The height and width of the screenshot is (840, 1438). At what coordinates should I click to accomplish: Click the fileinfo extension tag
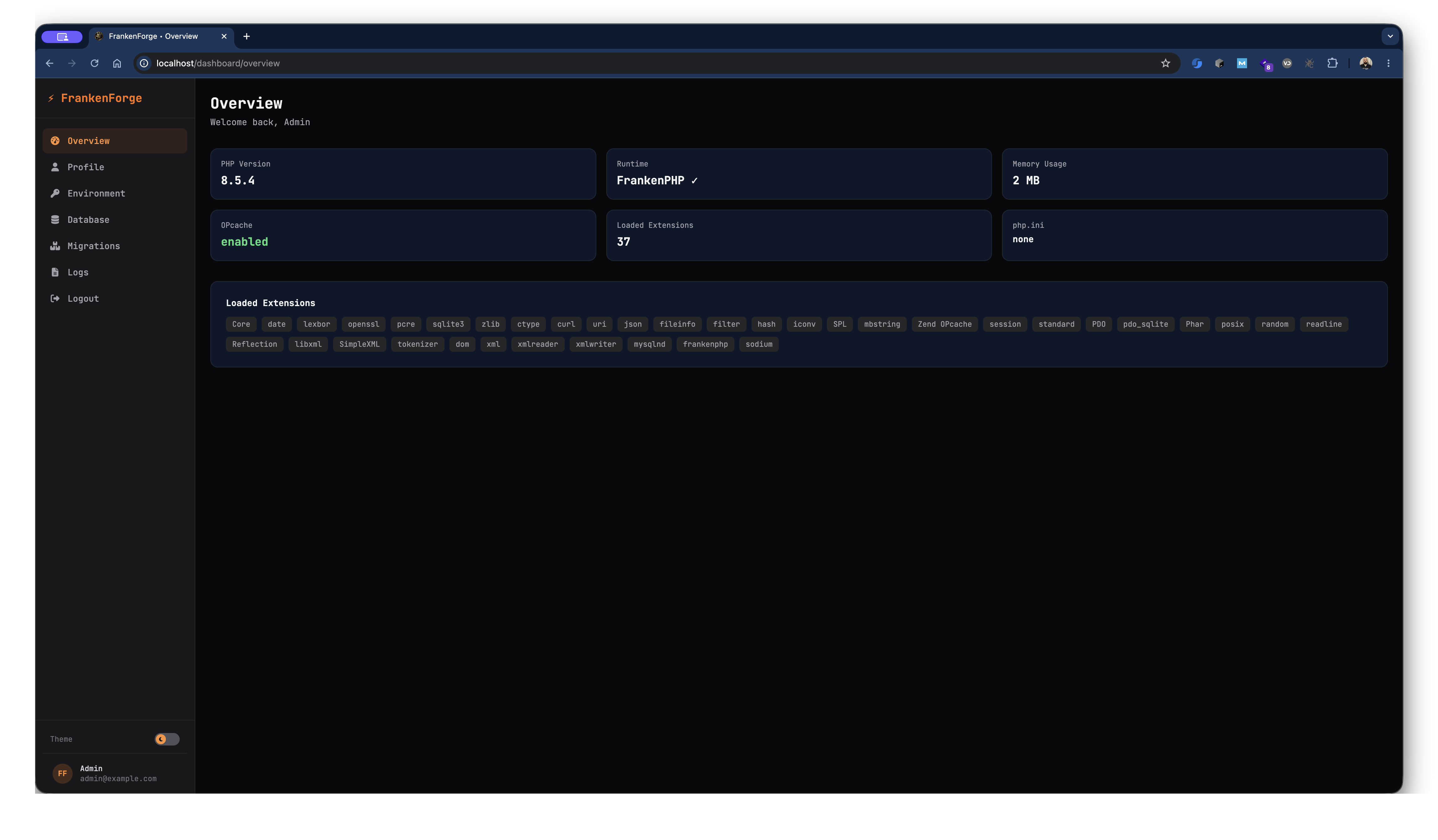[677, 324]
